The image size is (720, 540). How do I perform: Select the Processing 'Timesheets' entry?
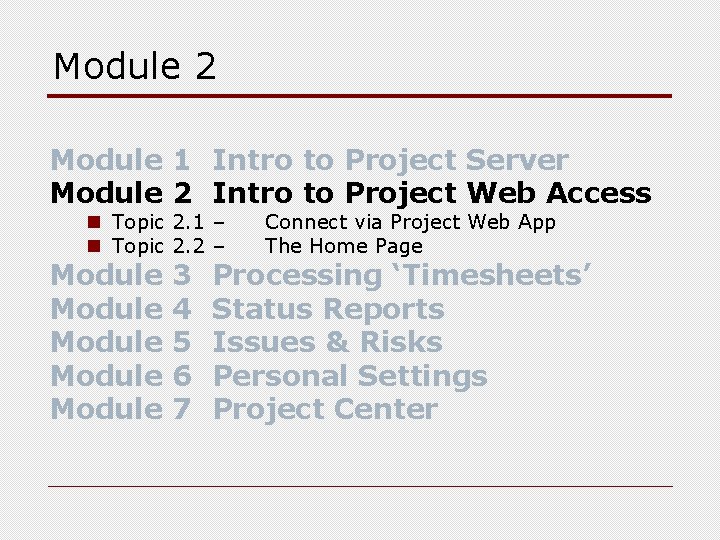[x=404, y=275]
